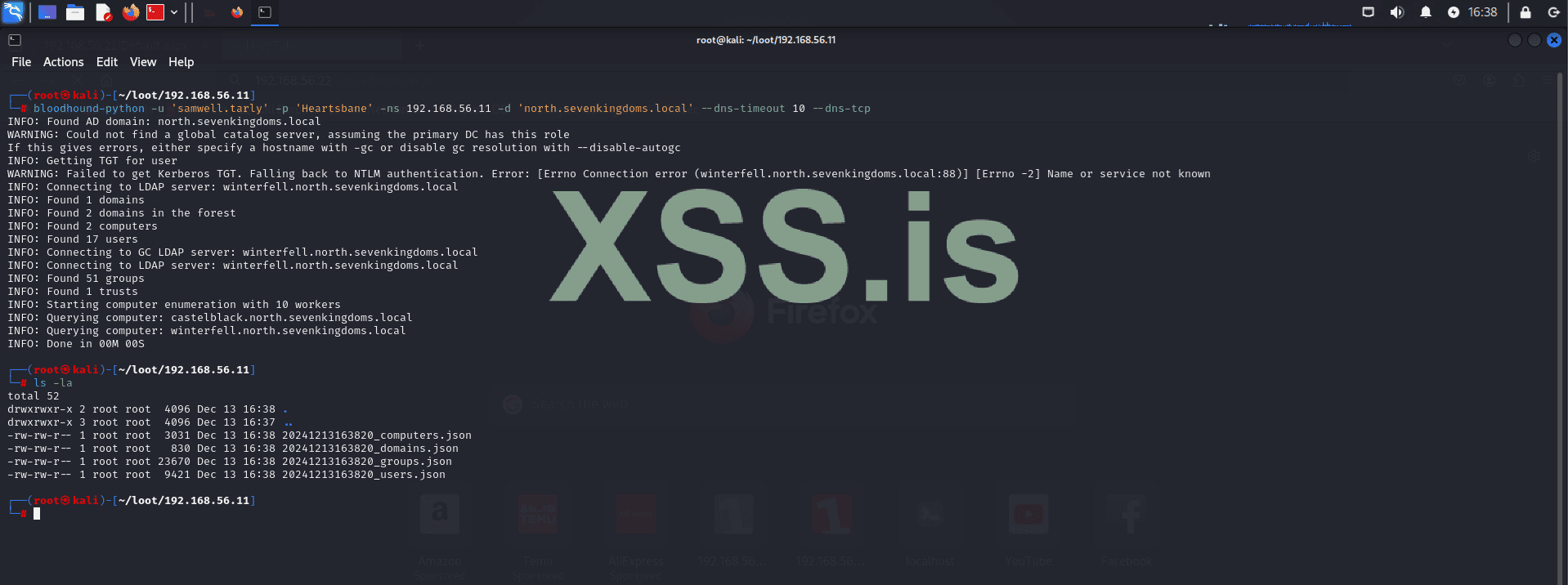
Task: Open the File menu
Action: point(21,62)
